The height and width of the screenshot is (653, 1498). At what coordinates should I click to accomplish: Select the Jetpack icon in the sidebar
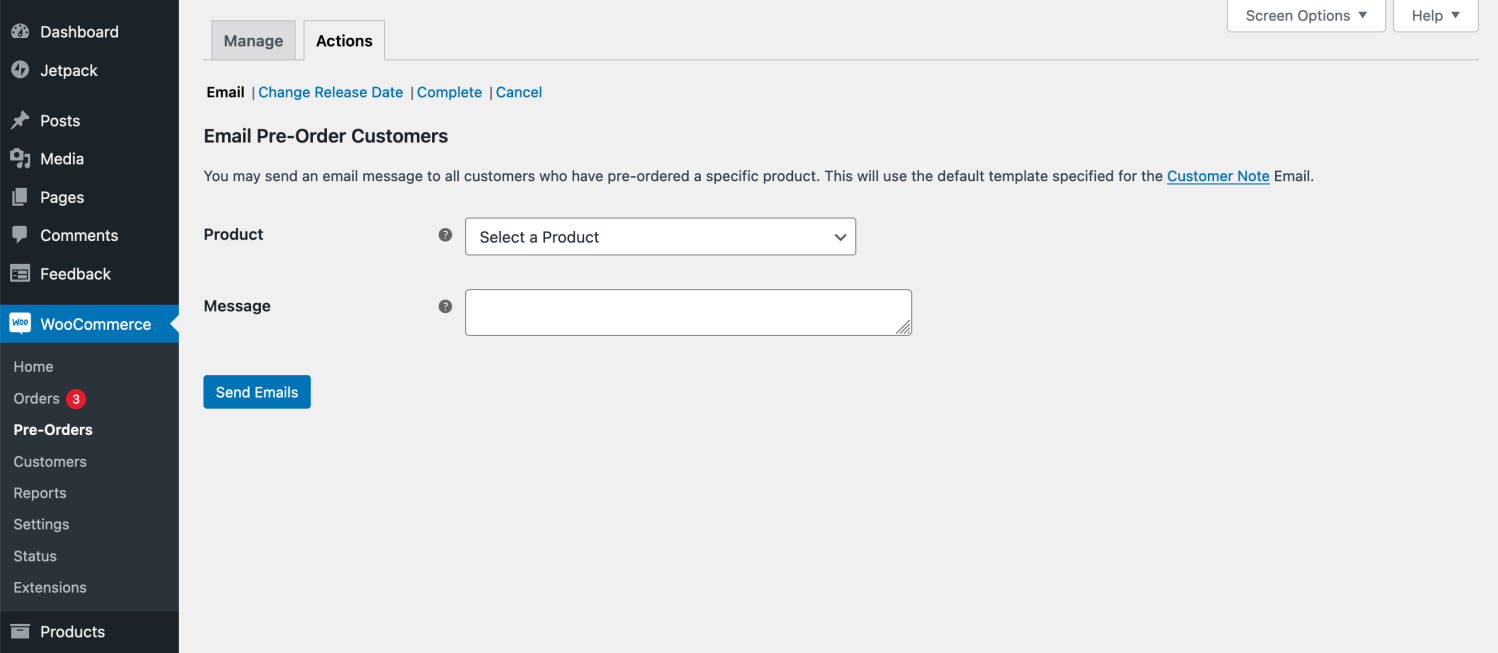22,70
